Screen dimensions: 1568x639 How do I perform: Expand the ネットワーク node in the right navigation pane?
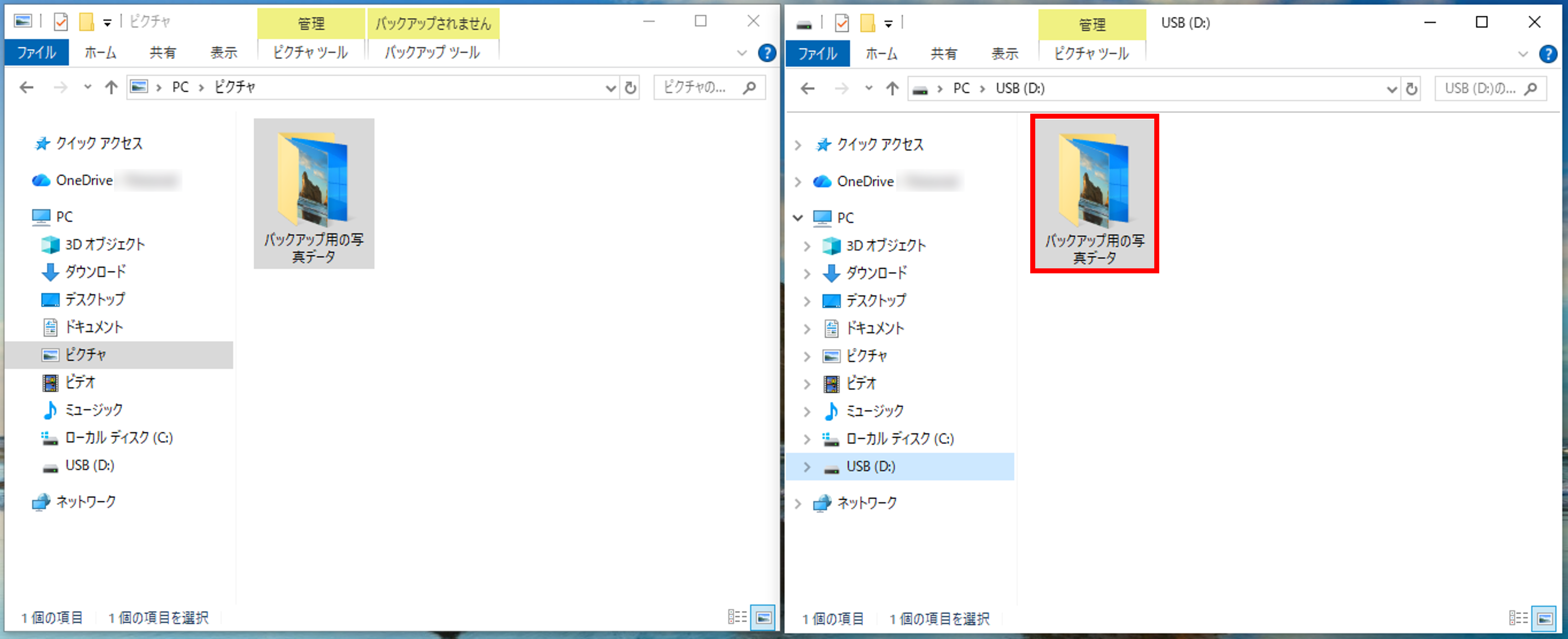pos(798,503)
